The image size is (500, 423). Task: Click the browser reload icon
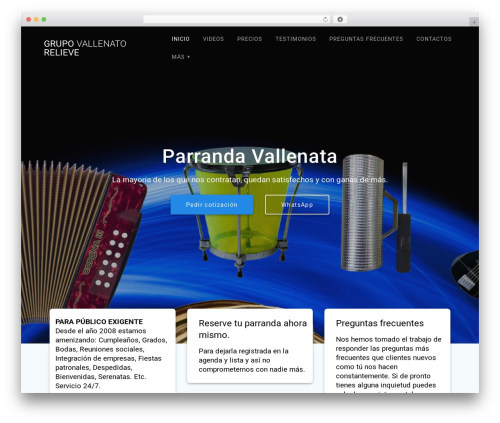[325, 20]
